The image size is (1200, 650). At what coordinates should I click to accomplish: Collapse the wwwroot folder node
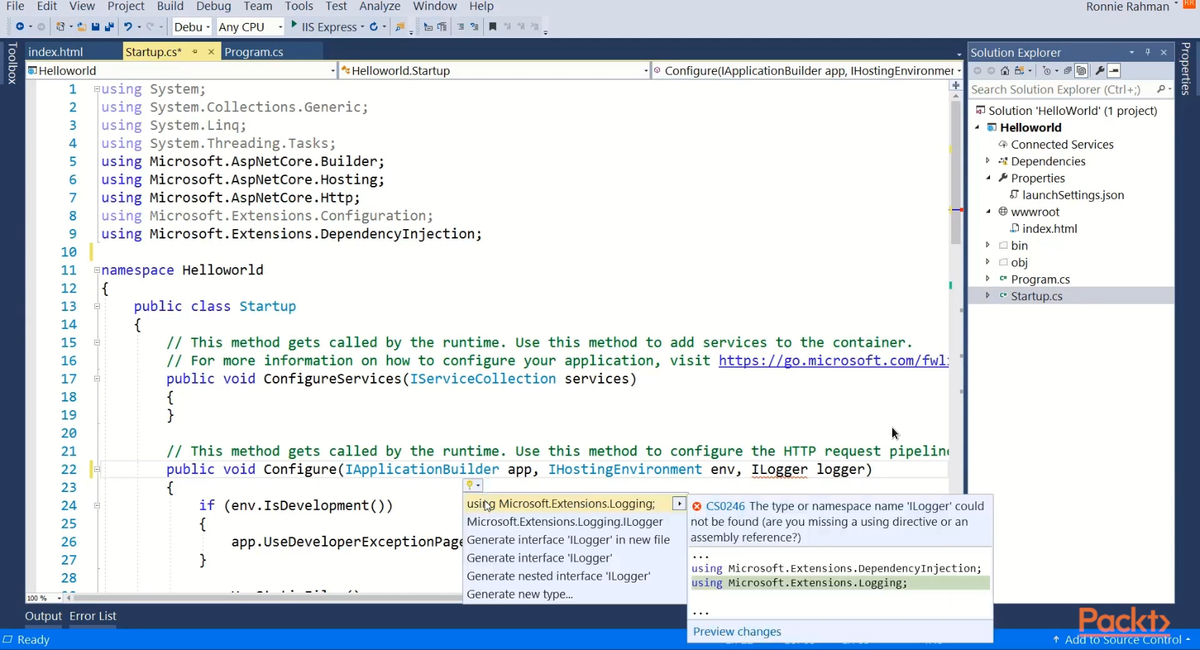tap(988, 212)
